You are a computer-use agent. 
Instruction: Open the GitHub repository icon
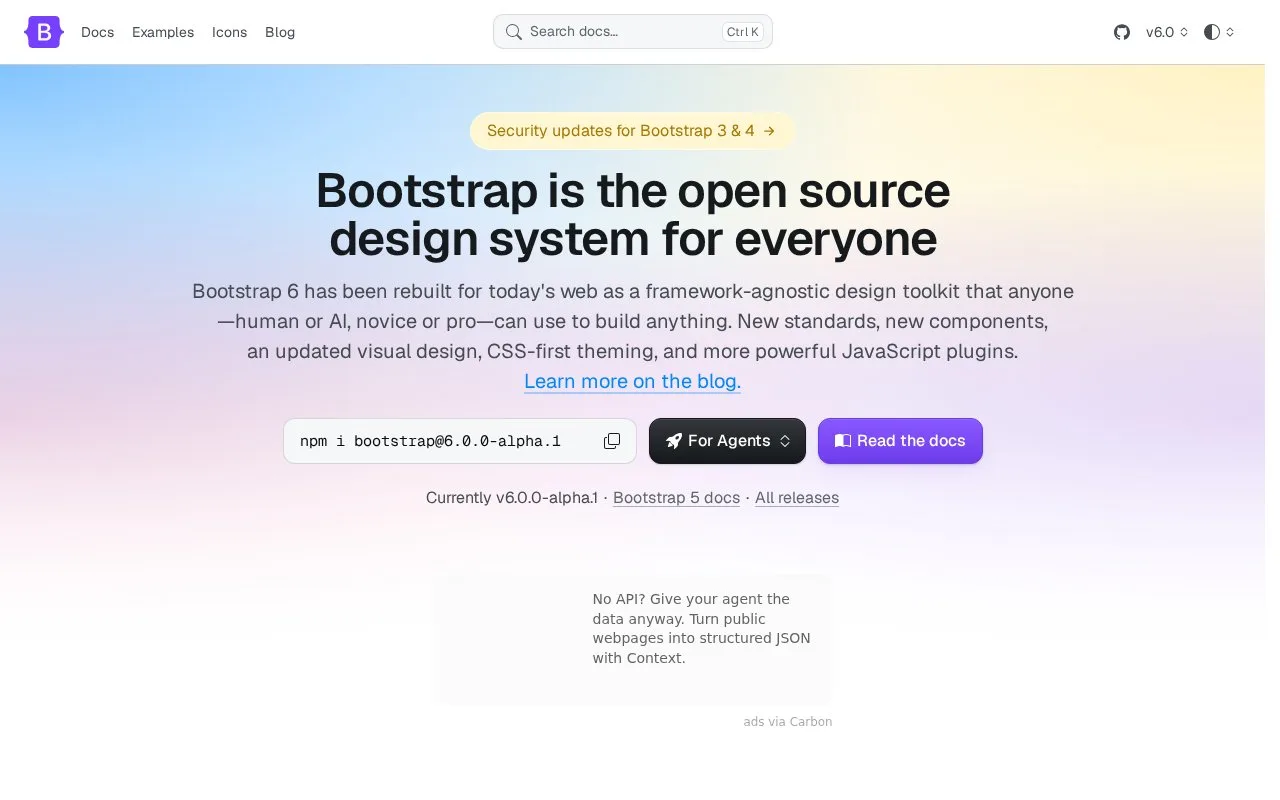(1122, 32)
